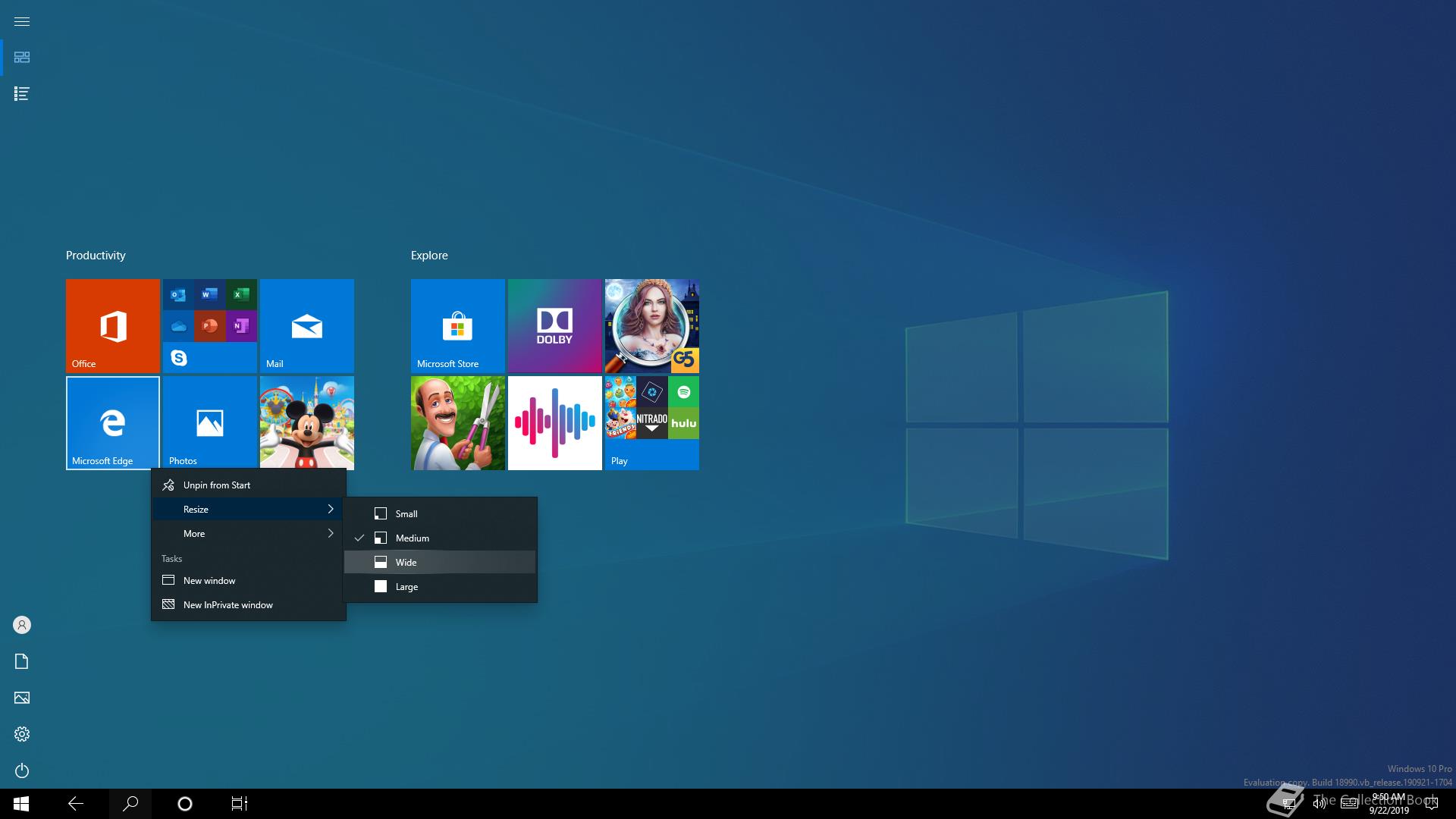This screenshot has width=1456, height=819.
Task: Open OneDrive in the Office folder tile
Action: (x=178, y=326)
